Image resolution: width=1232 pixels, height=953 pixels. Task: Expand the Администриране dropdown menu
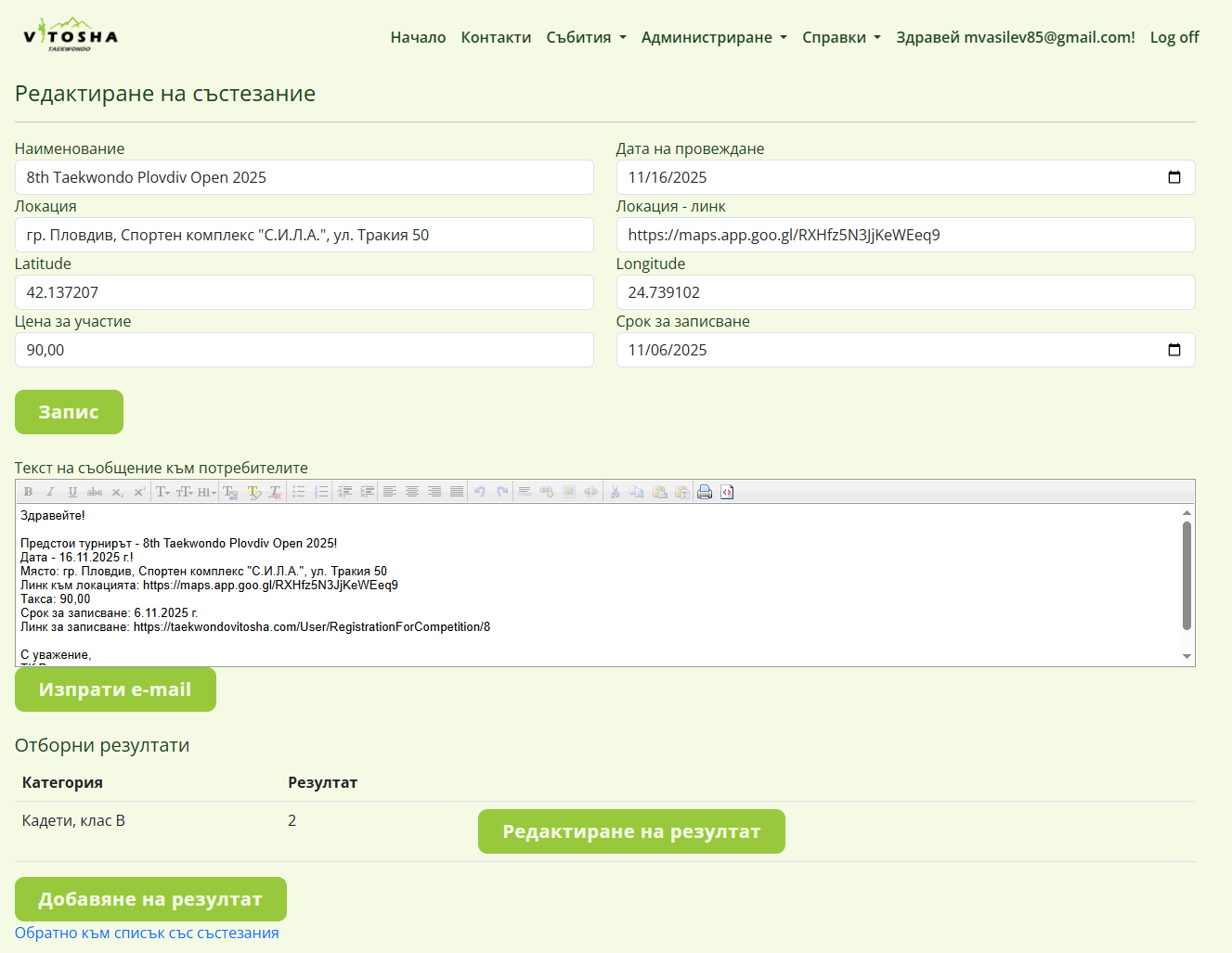pyautogui.click(x=713, y=37)
